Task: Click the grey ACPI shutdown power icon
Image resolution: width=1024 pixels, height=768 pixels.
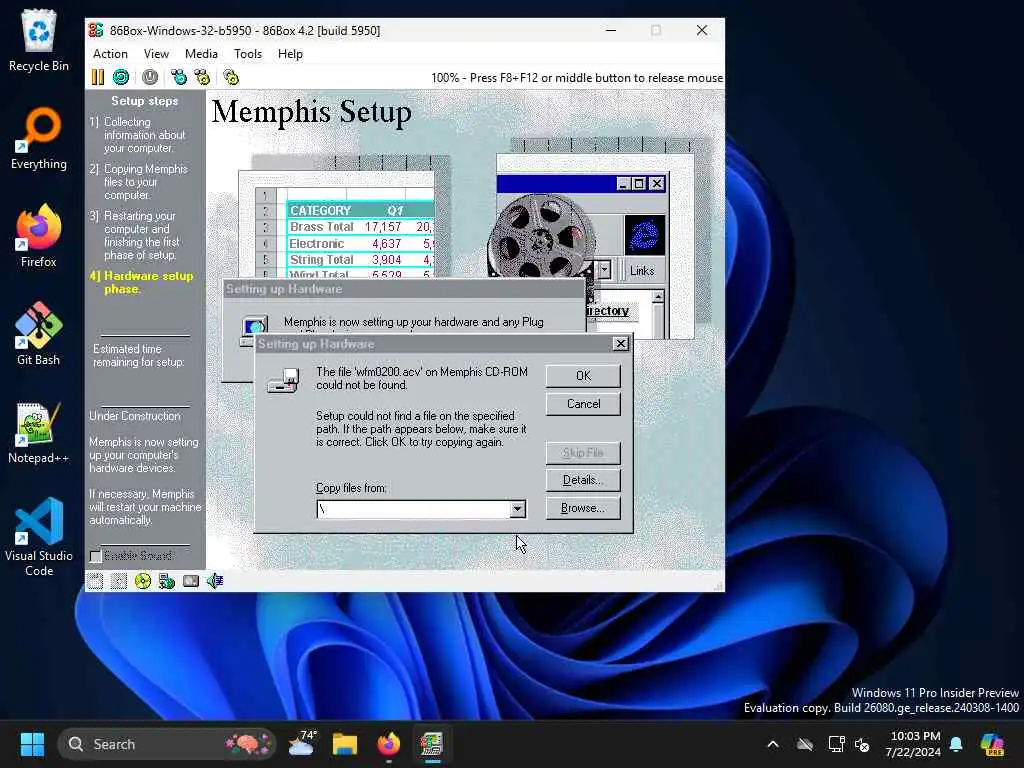Action: pyautogui.click(x=150, y=77)
